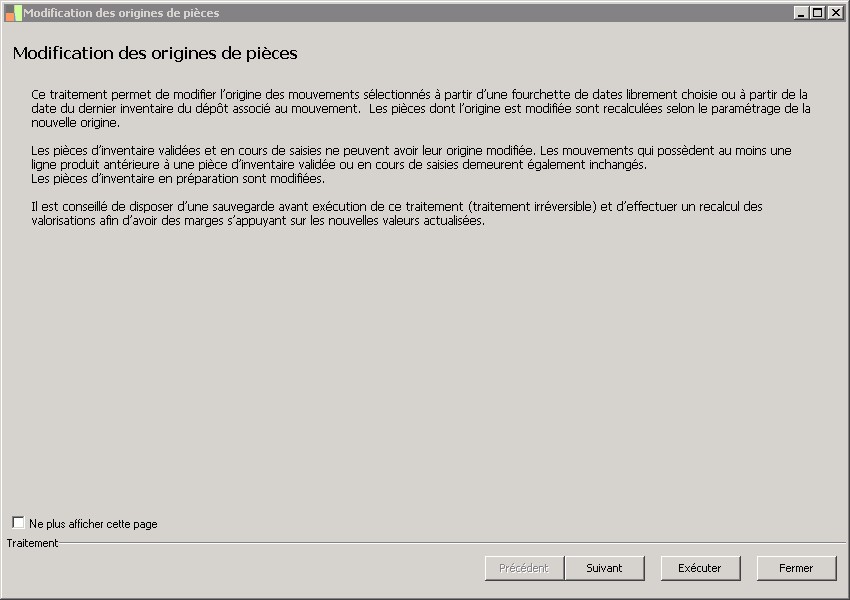Go back with the Précédent button
Screen dimensions: 850x600
[524, 568]
